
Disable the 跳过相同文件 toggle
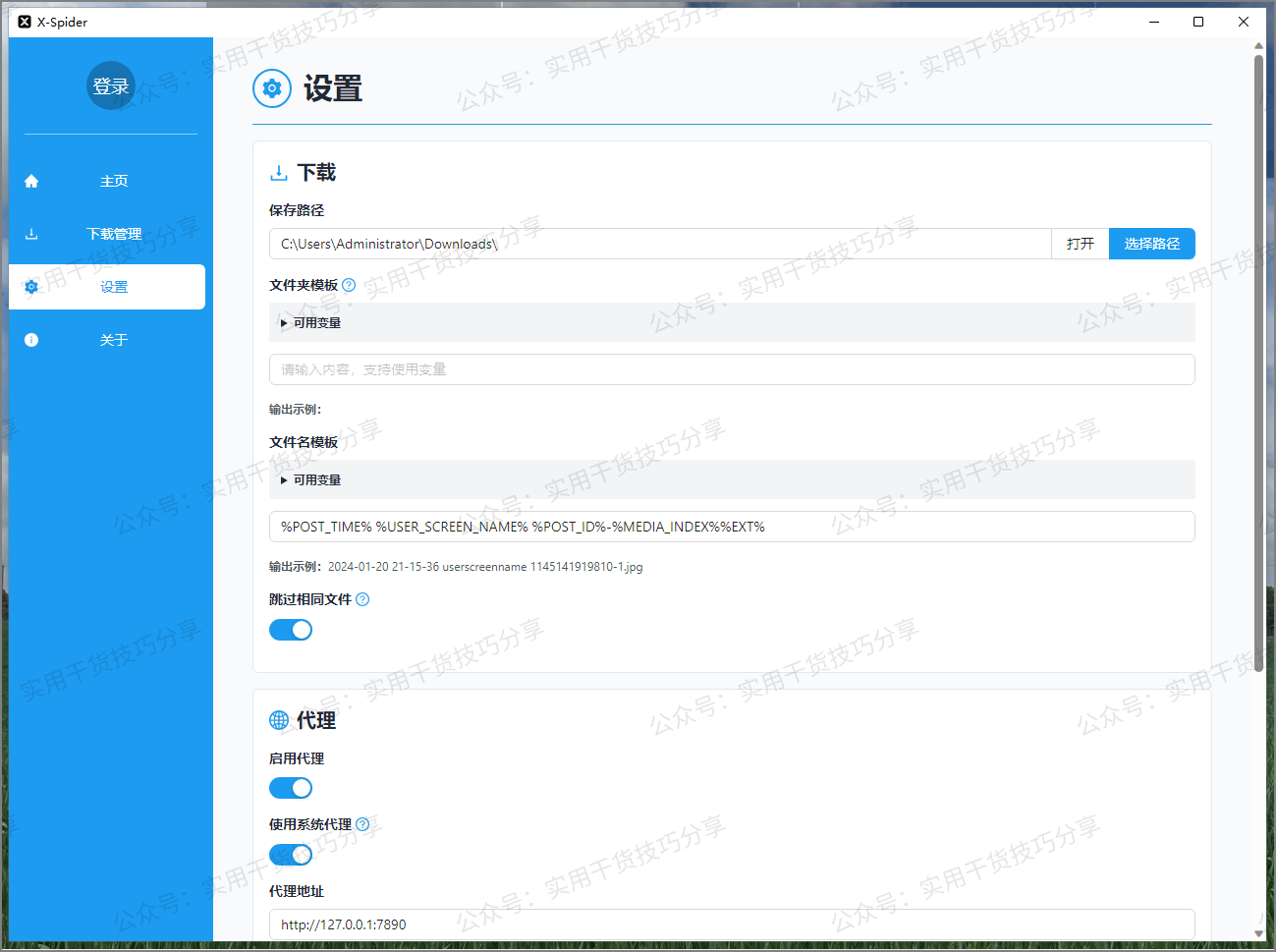point(290,629)
